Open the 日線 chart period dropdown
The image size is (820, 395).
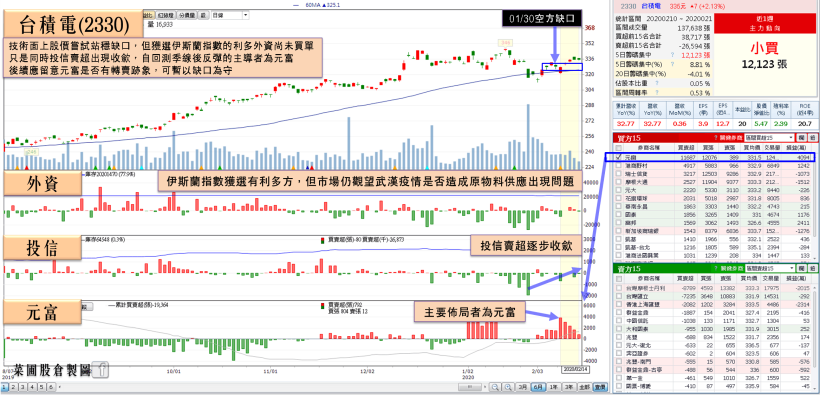tap(231, 15)
